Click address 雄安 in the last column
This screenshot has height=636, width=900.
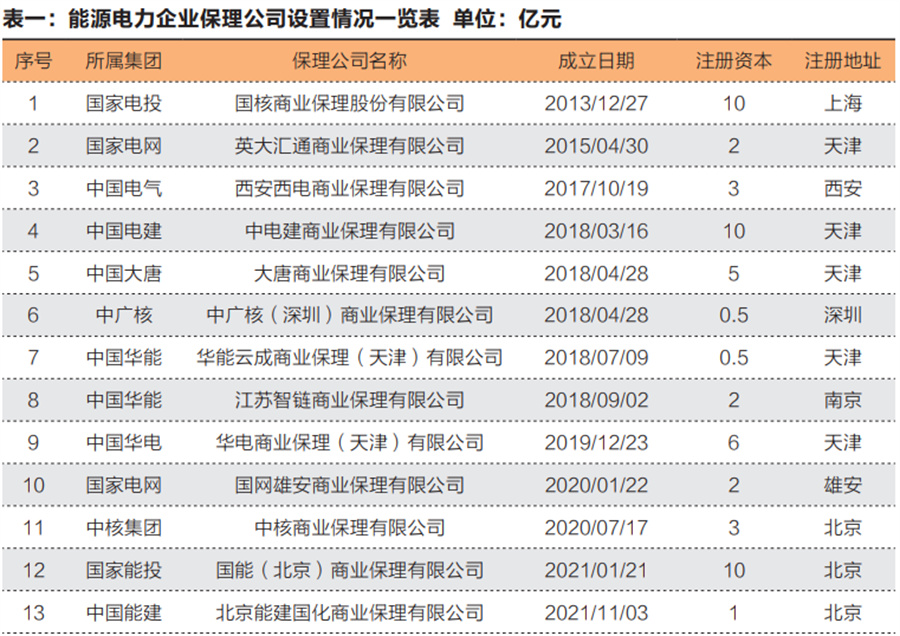pos(843,485)
